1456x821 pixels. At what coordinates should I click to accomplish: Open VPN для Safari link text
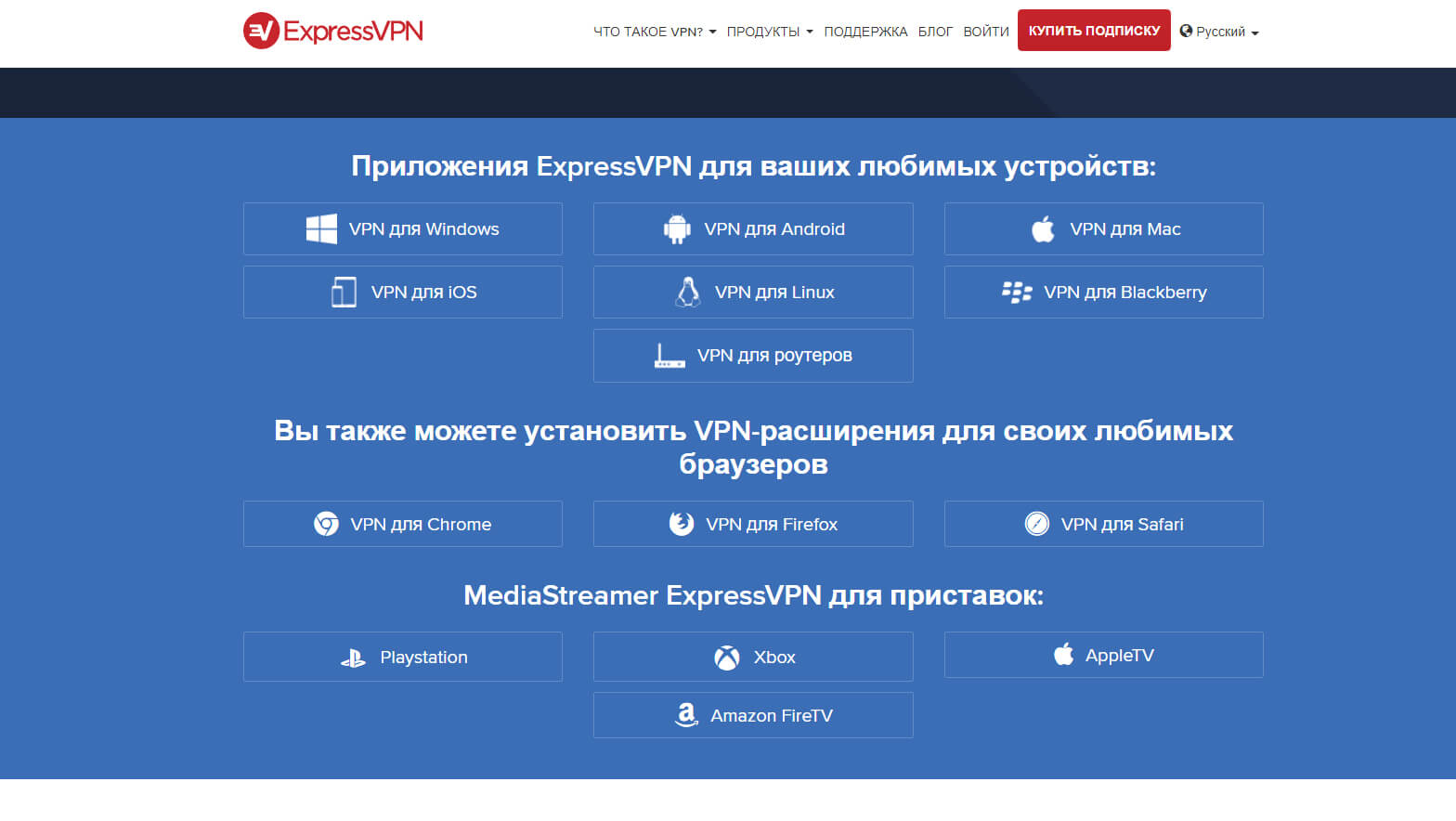[1122, 524]
